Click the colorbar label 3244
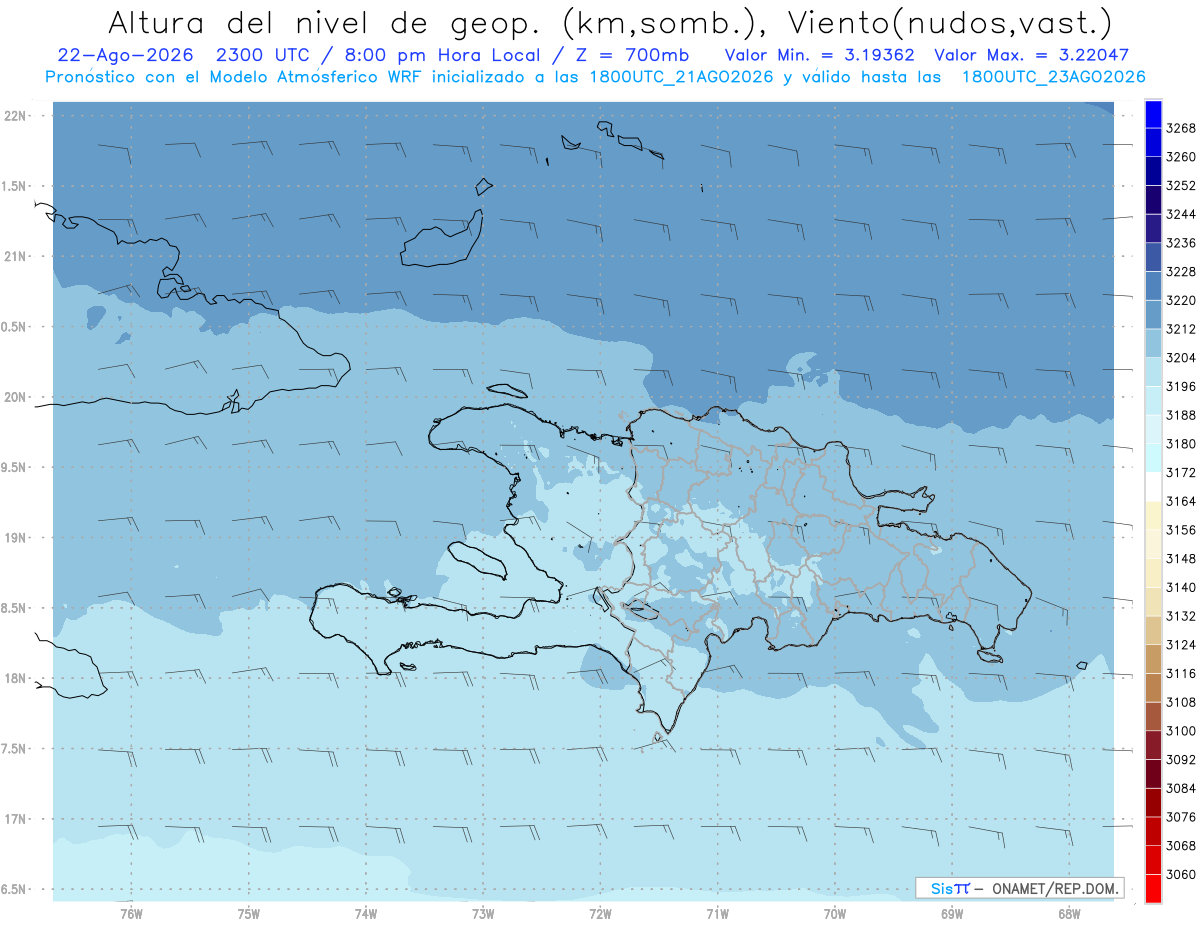The width and height of the screenshot is (1200, 927). pos(1181,214)
